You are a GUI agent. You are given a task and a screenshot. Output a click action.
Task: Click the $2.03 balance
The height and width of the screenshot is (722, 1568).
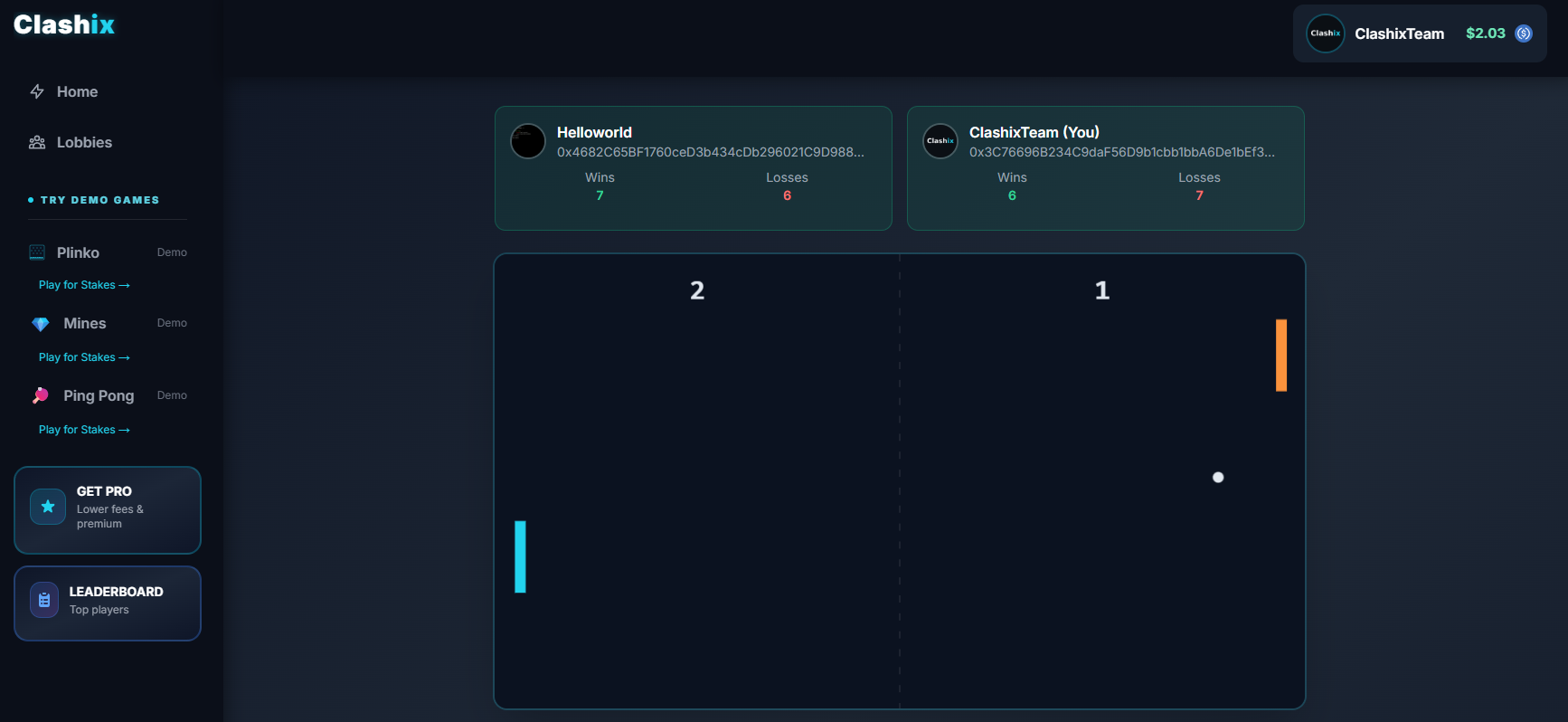click(x=1486, y=33)
